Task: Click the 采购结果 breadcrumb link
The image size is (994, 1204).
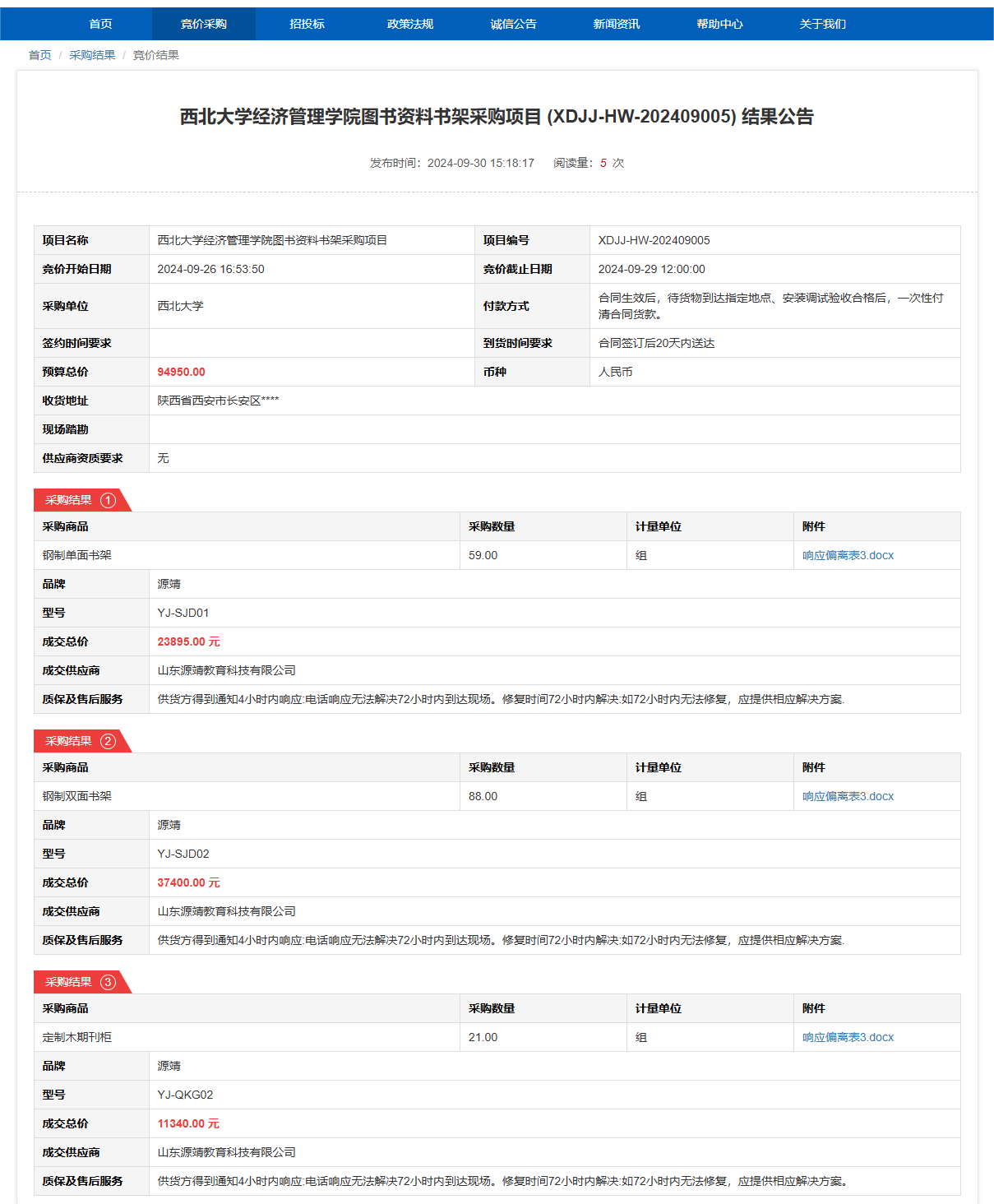Action: [x=92, y=55]
